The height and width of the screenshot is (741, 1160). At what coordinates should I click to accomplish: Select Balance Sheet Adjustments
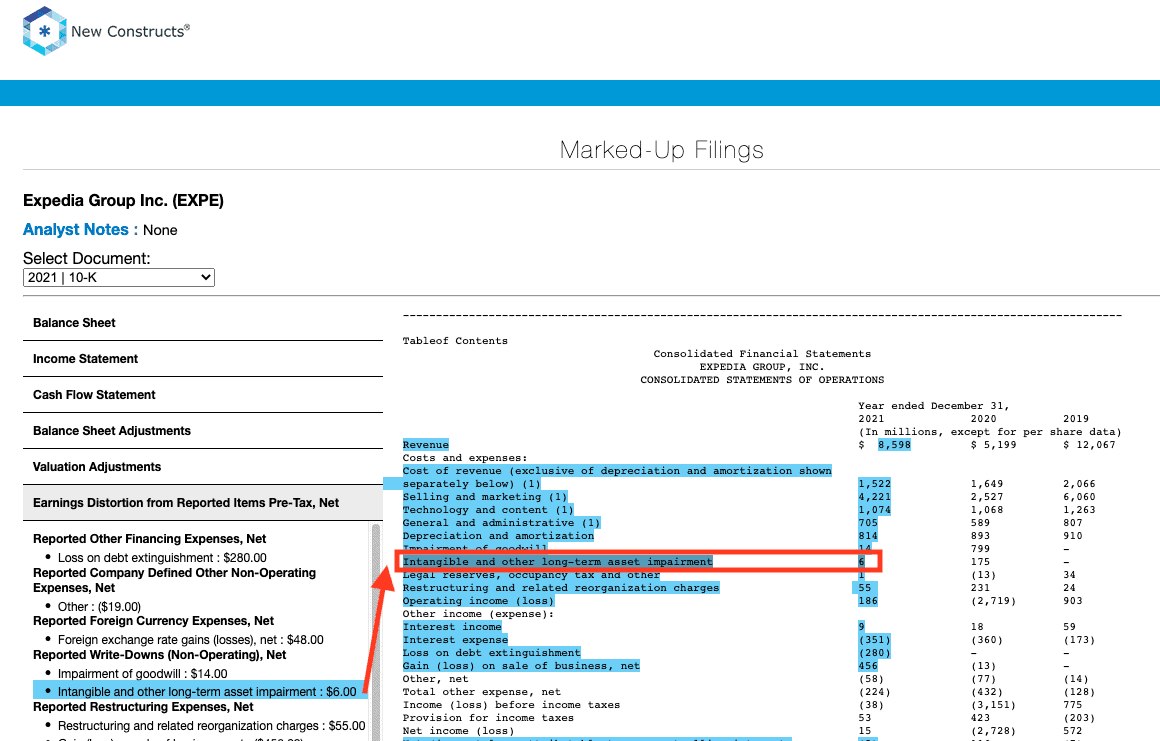coord(203,431)
